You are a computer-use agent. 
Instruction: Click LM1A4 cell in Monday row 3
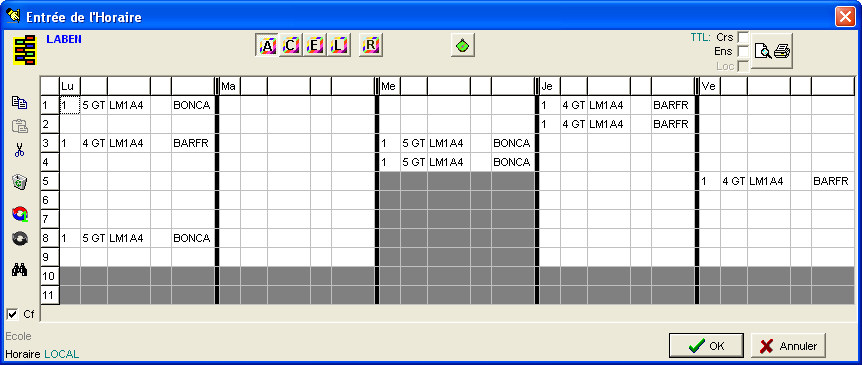[129, 143]
